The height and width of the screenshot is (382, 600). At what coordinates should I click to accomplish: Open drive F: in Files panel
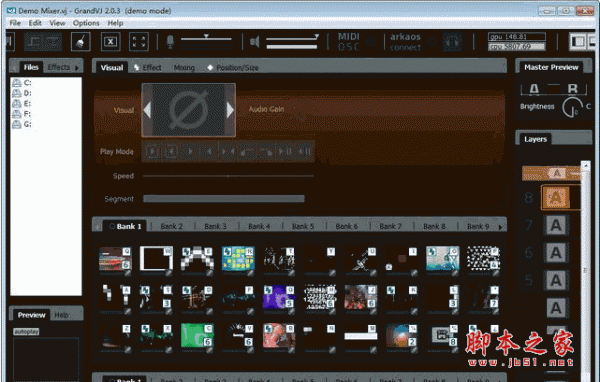click(x=22, y=114)
